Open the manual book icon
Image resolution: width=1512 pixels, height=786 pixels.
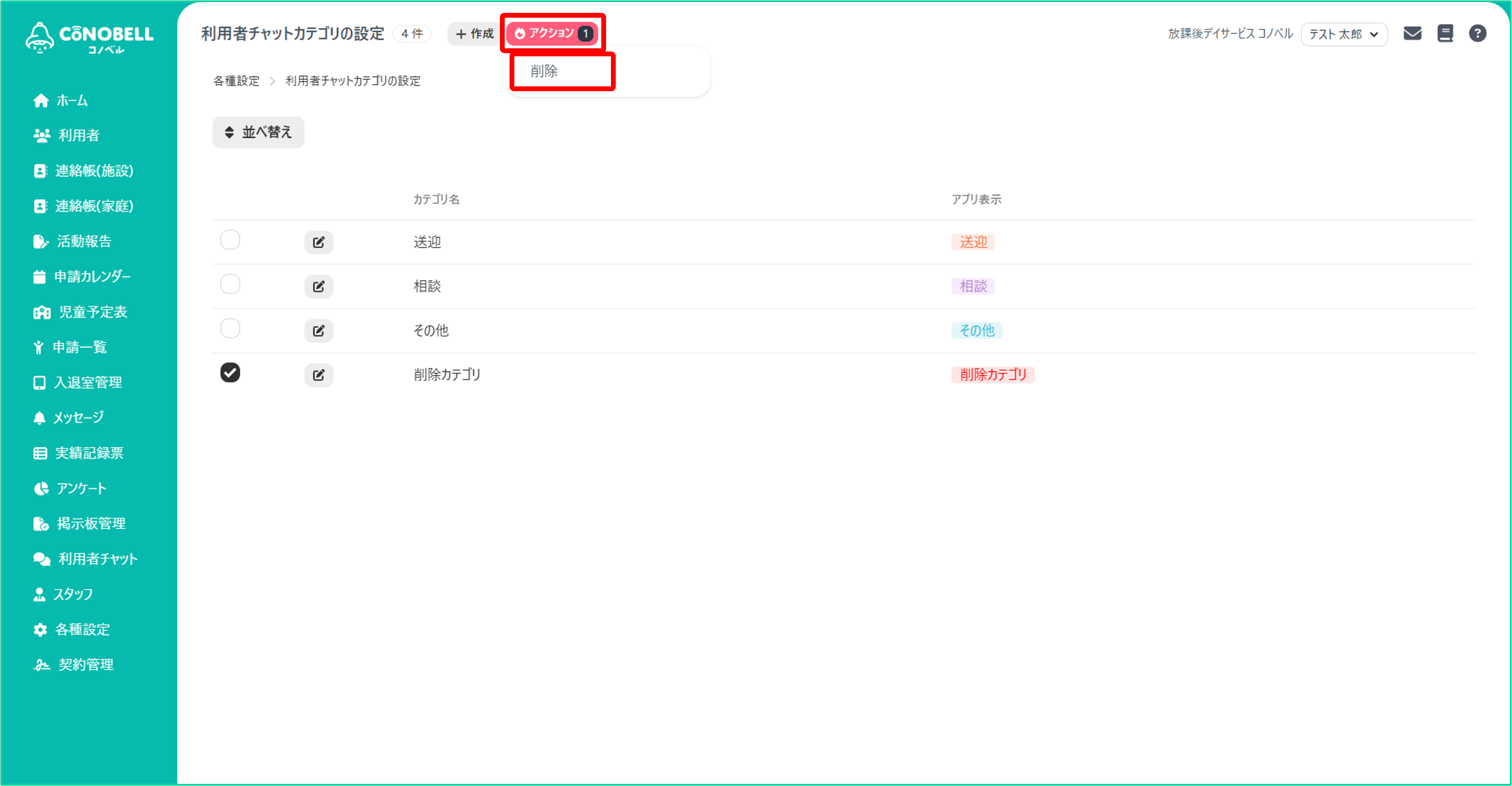(x=1445, y=33)
